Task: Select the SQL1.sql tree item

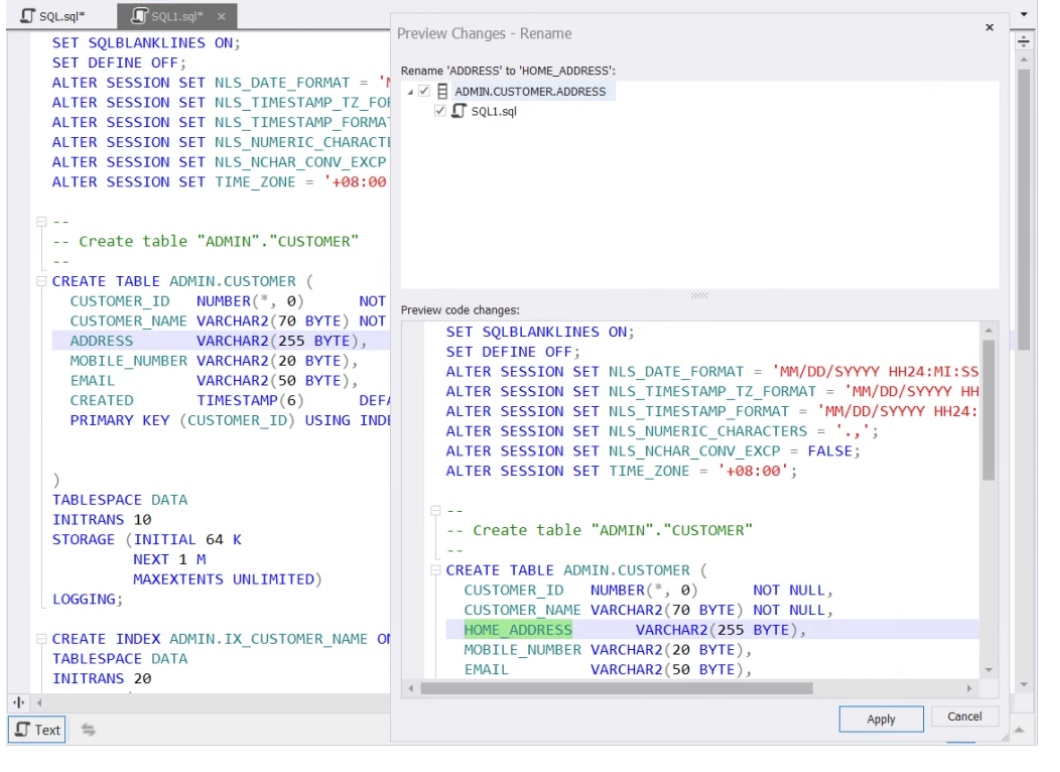Action: 493,111
